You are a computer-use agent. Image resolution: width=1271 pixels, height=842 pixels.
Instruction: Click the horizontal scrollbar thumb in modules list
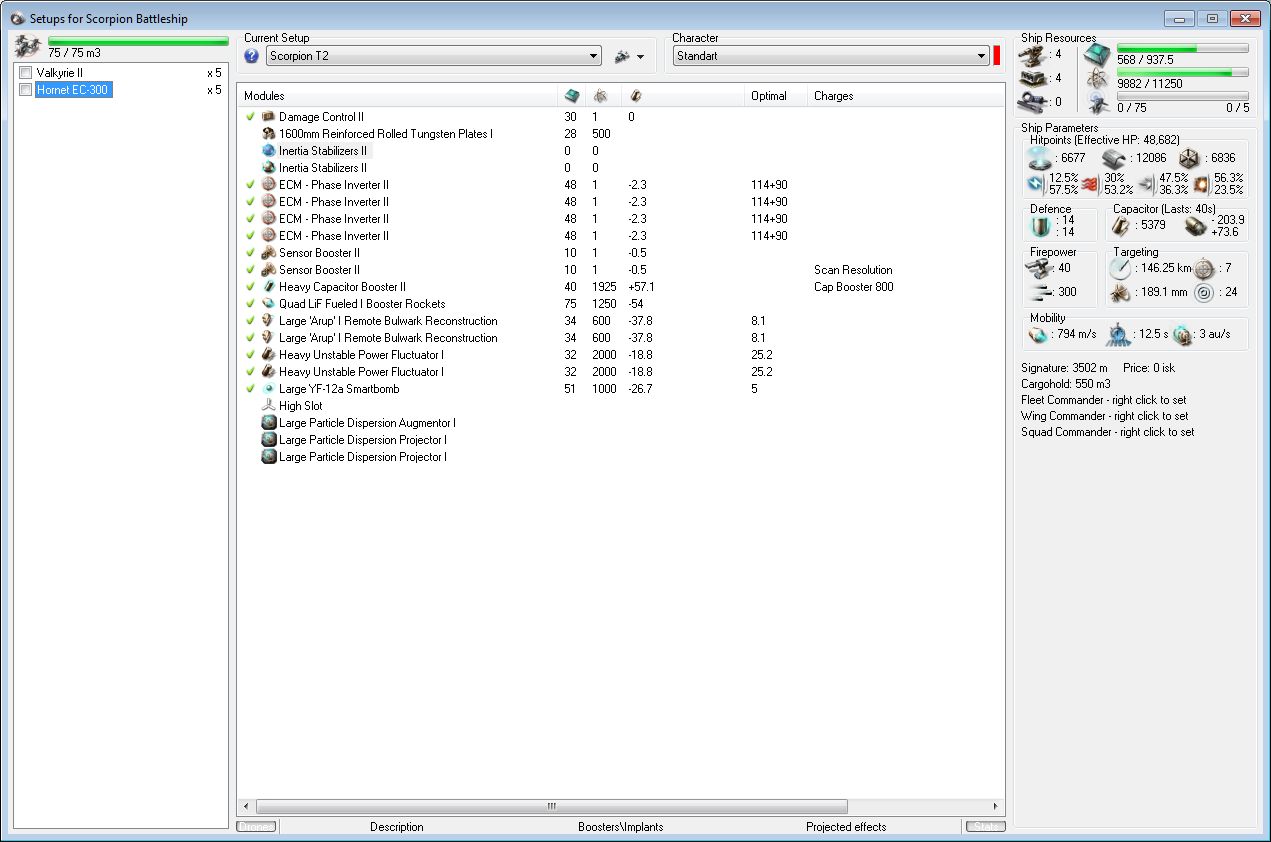point(551,807)
